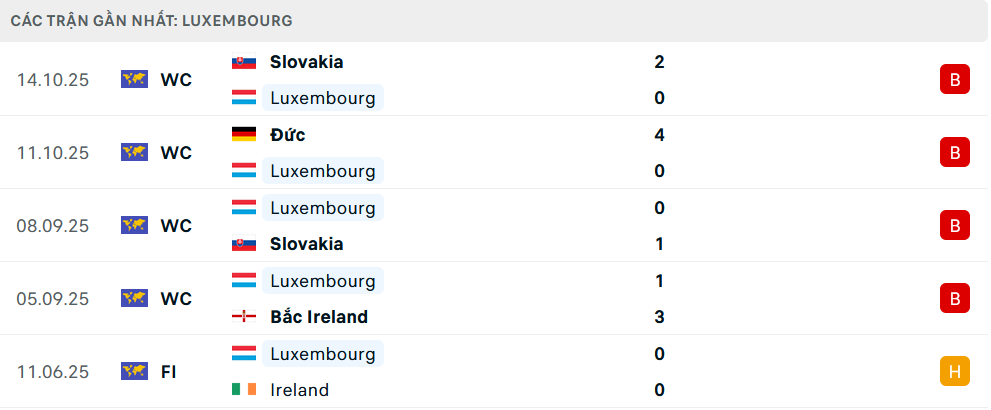
Task: Click the competition icon next to FI
Action: tap(134, 372)
